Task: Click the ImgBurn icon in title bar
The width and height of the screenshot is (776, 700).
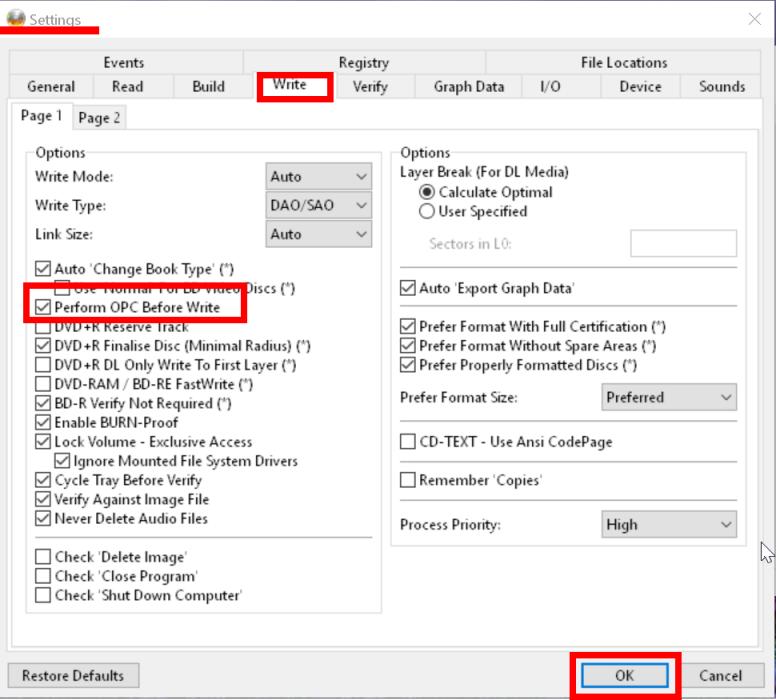Action: coord(16,19)
